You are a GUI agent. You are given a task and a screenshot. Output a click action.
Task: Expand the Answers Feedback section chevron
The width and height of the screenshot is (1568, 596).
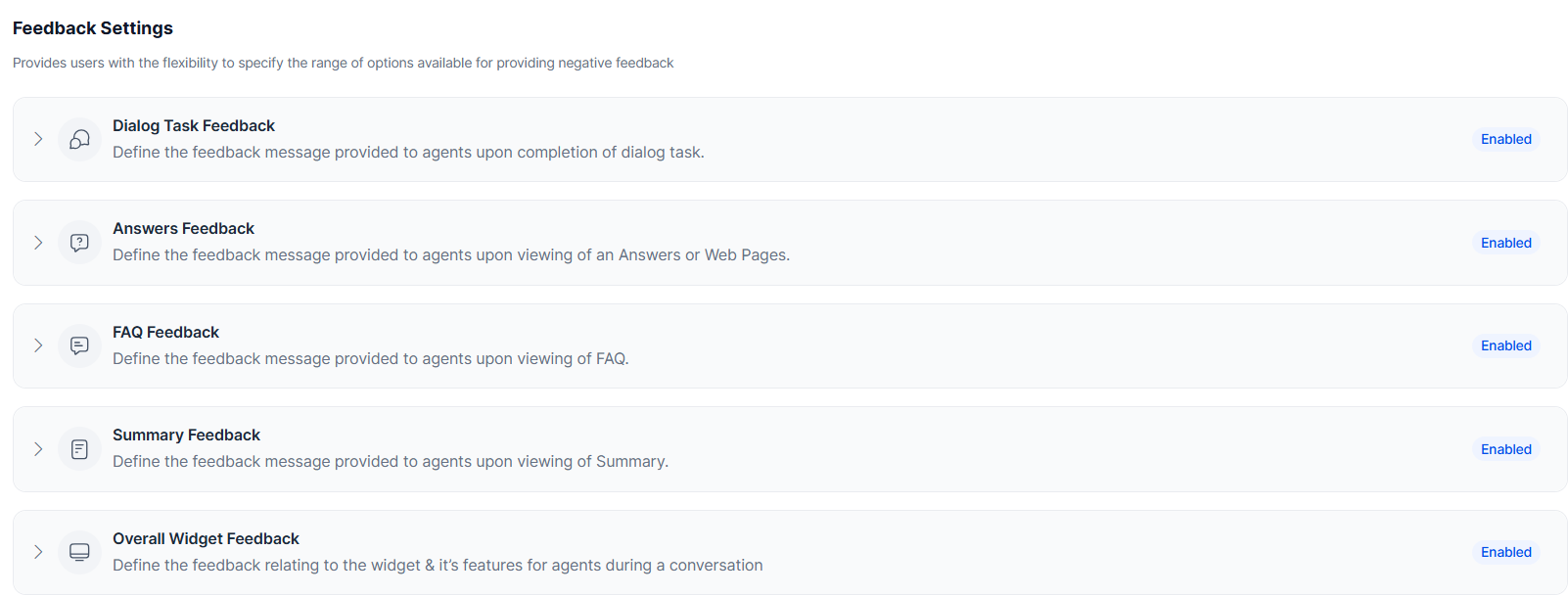38,243
